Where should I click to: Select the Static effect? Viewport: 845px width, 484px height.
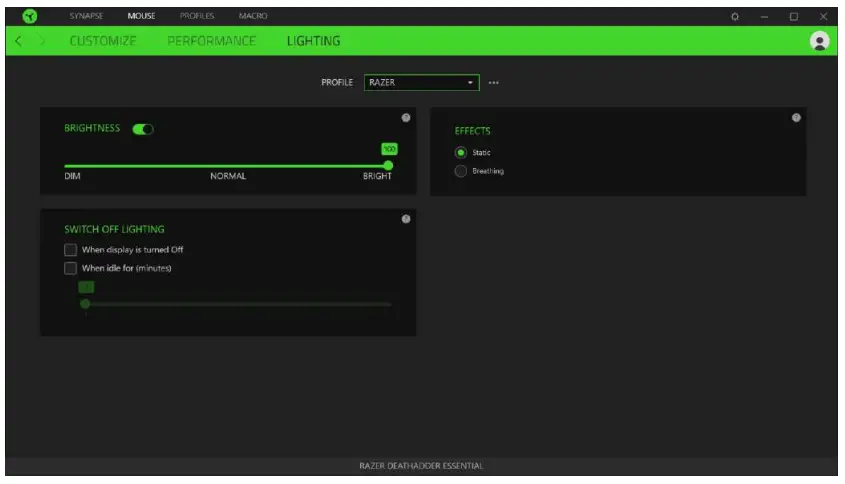click(460, 153)
